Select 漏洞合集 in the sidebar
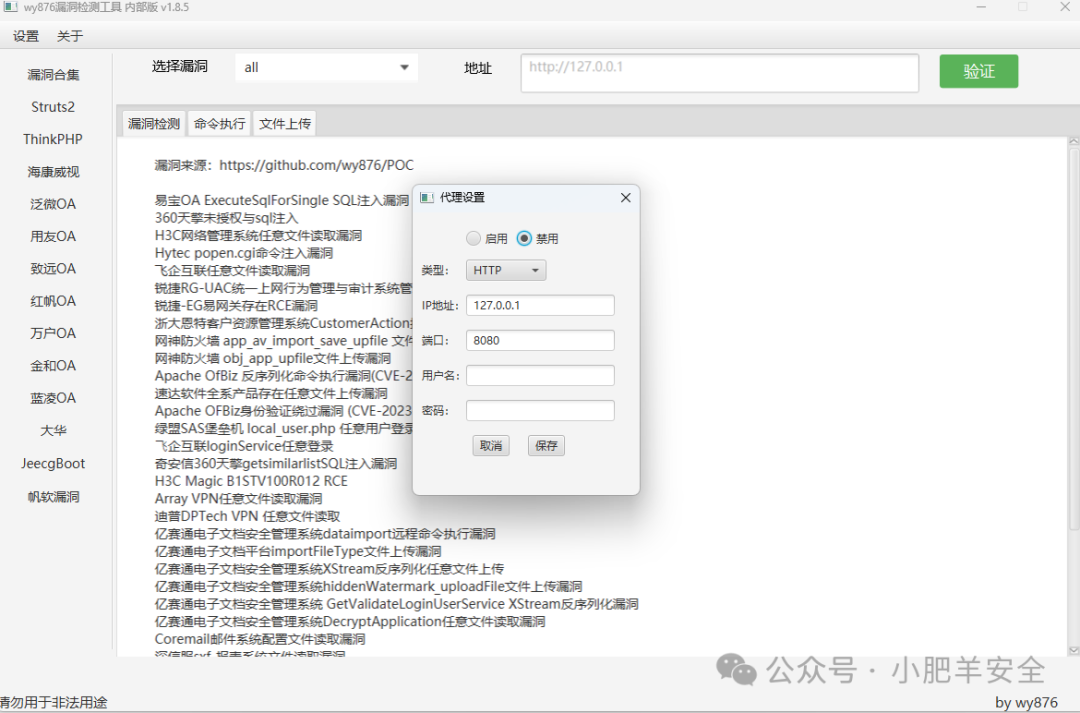Viewport: 1080px width, 713px height. (x=53, y=75)
